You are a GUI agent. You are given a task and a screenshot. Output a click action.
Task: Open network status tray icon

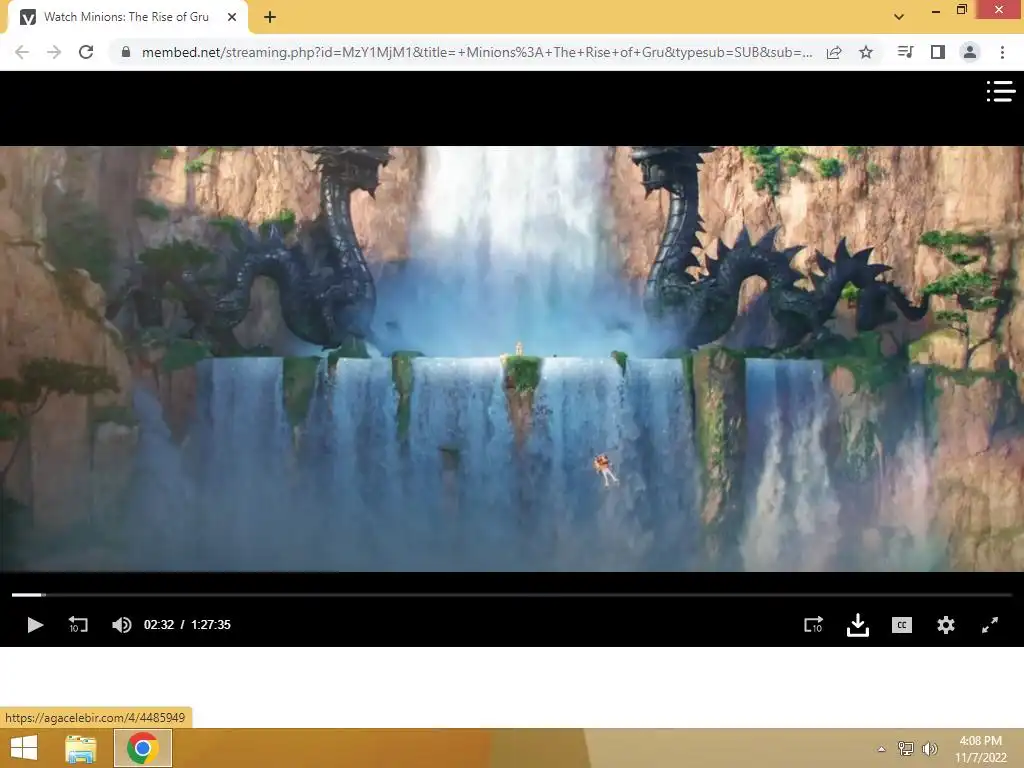(906, 748)
